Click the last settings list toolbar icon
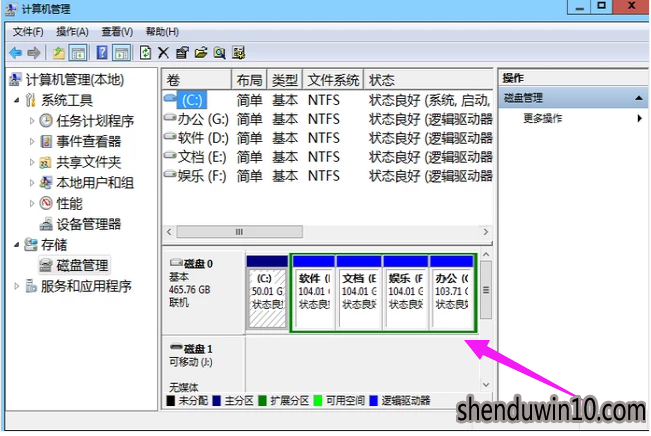Image resolution: width=651 pixels, height=436 pixels. pyautogui.click(x=238, y=53)
